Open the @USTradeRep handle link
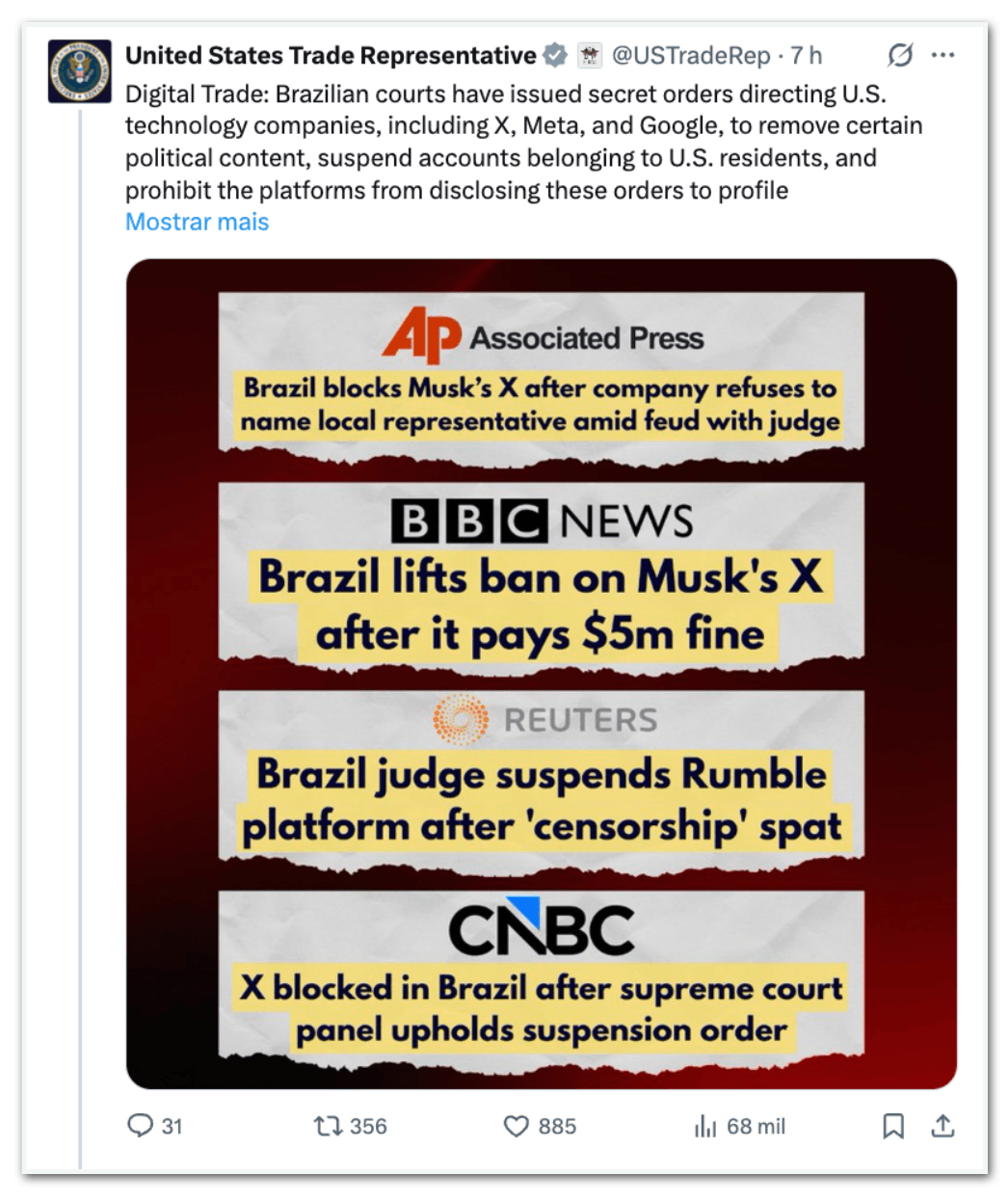The height and width of the screenshot is (1201, 1008). tap(691, 55)
